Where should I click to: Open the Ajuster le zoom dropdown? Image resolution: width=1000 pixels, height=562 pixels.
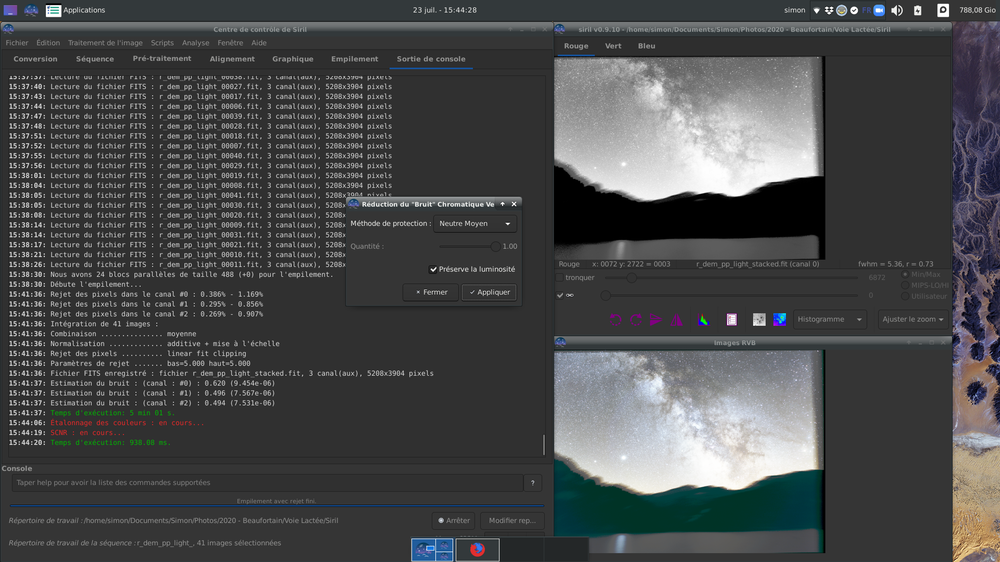coord(913,320)
